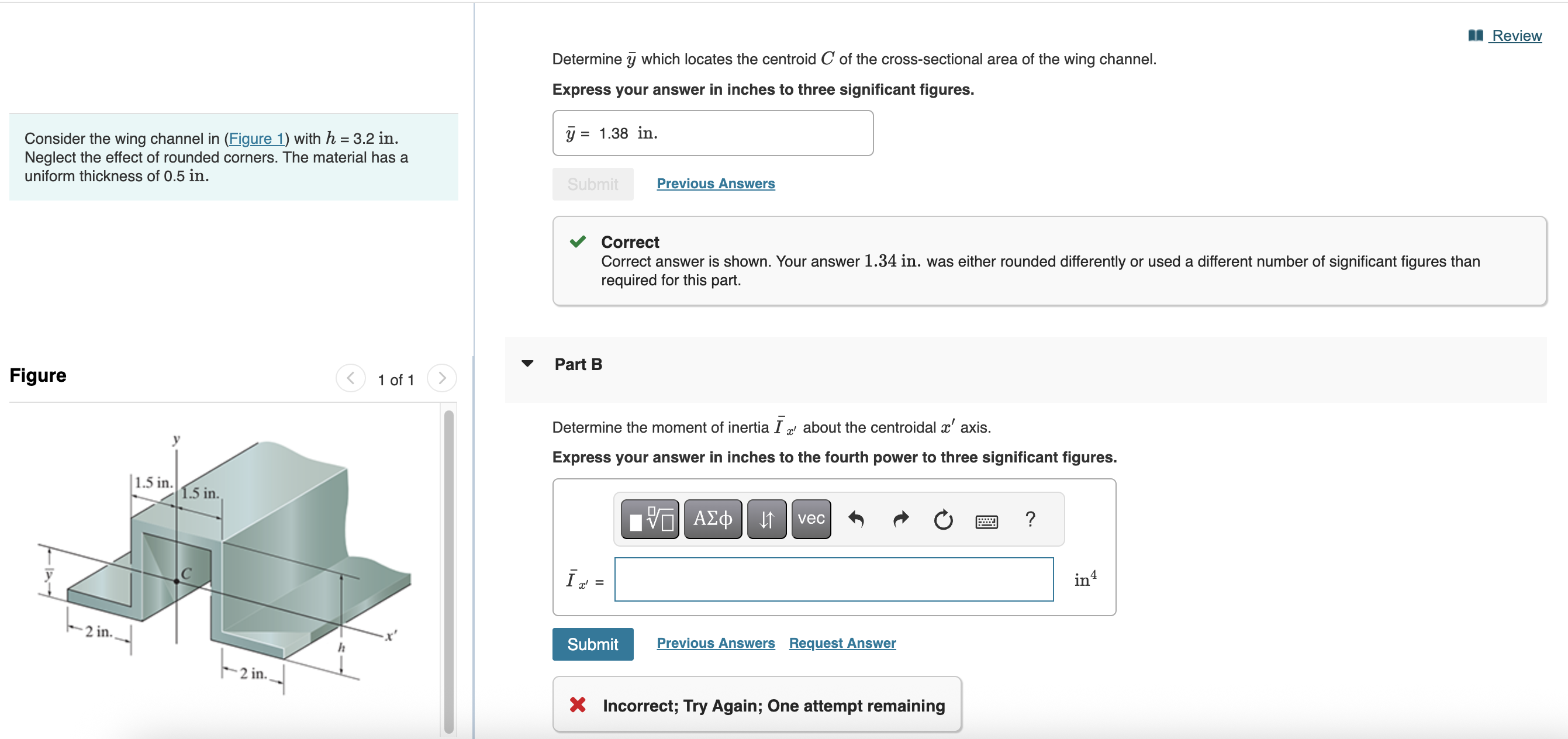Open Previous Answers for Part A
The height and width of the screenshot is (739, 1568).
point(715,184)
